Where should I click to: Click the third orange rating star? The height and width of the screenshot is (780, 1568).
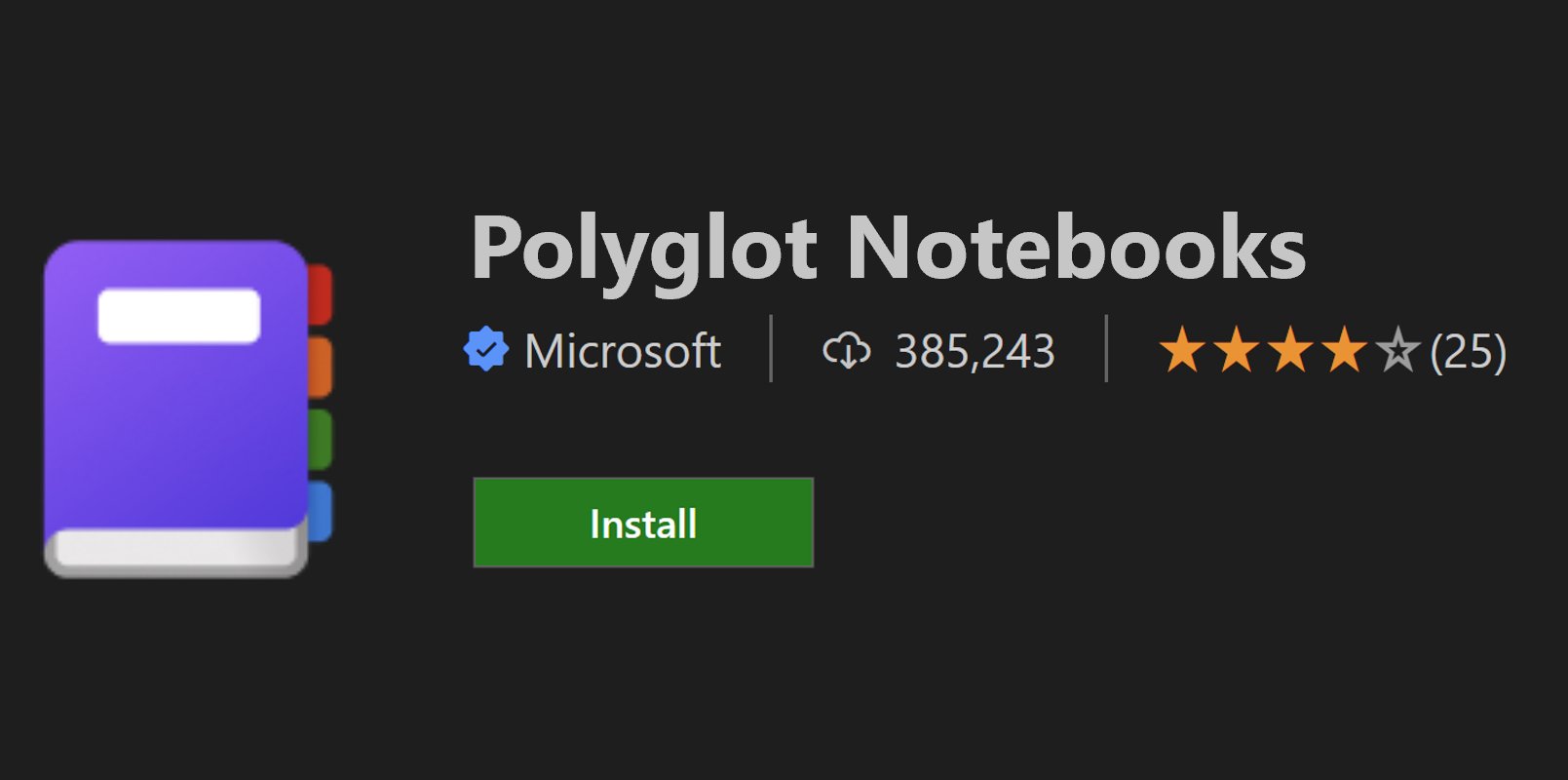tap(1290, 350)
